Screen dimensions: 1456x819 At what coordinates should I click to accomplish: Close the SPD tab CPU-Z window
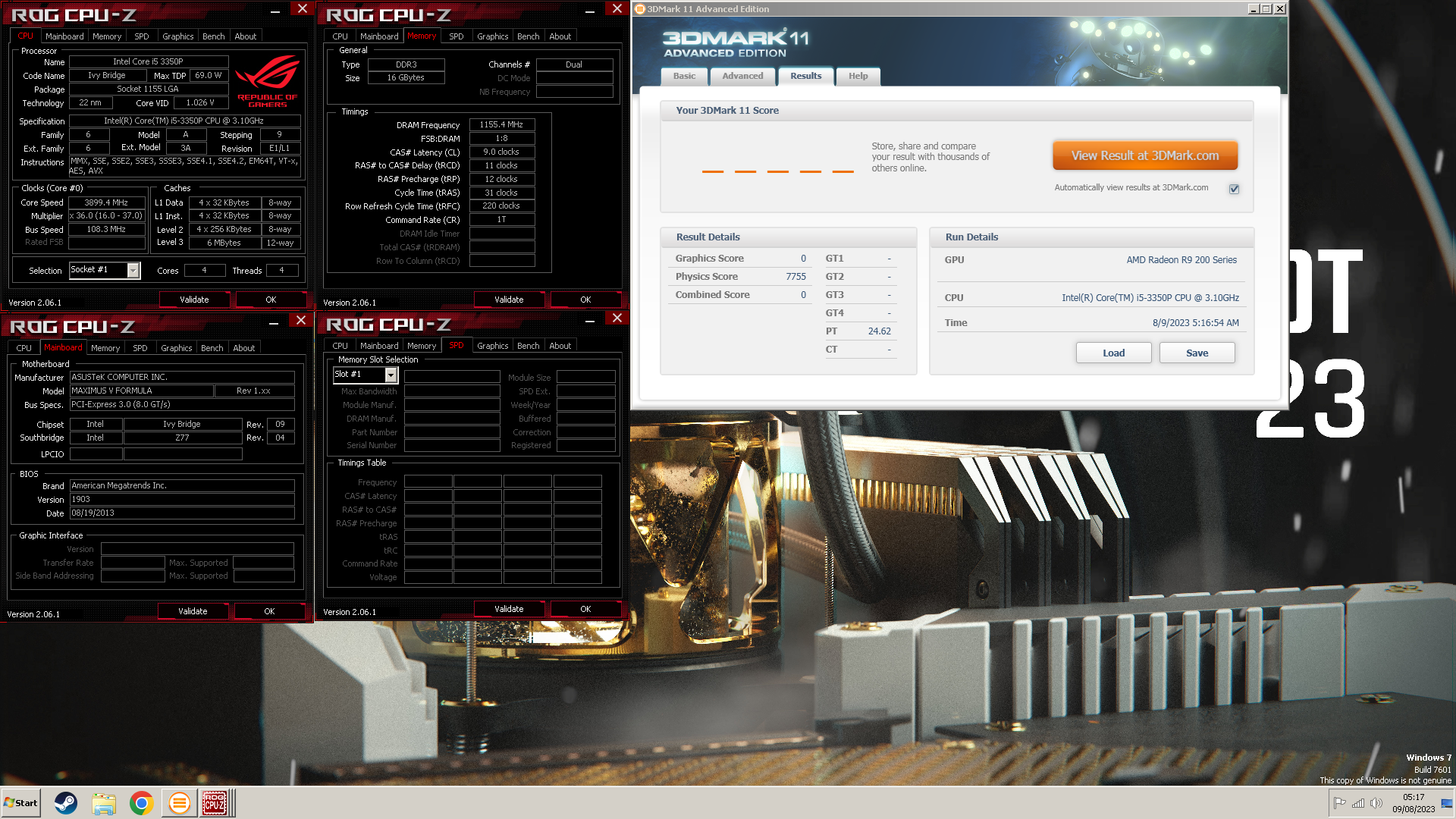pos(617,318)
